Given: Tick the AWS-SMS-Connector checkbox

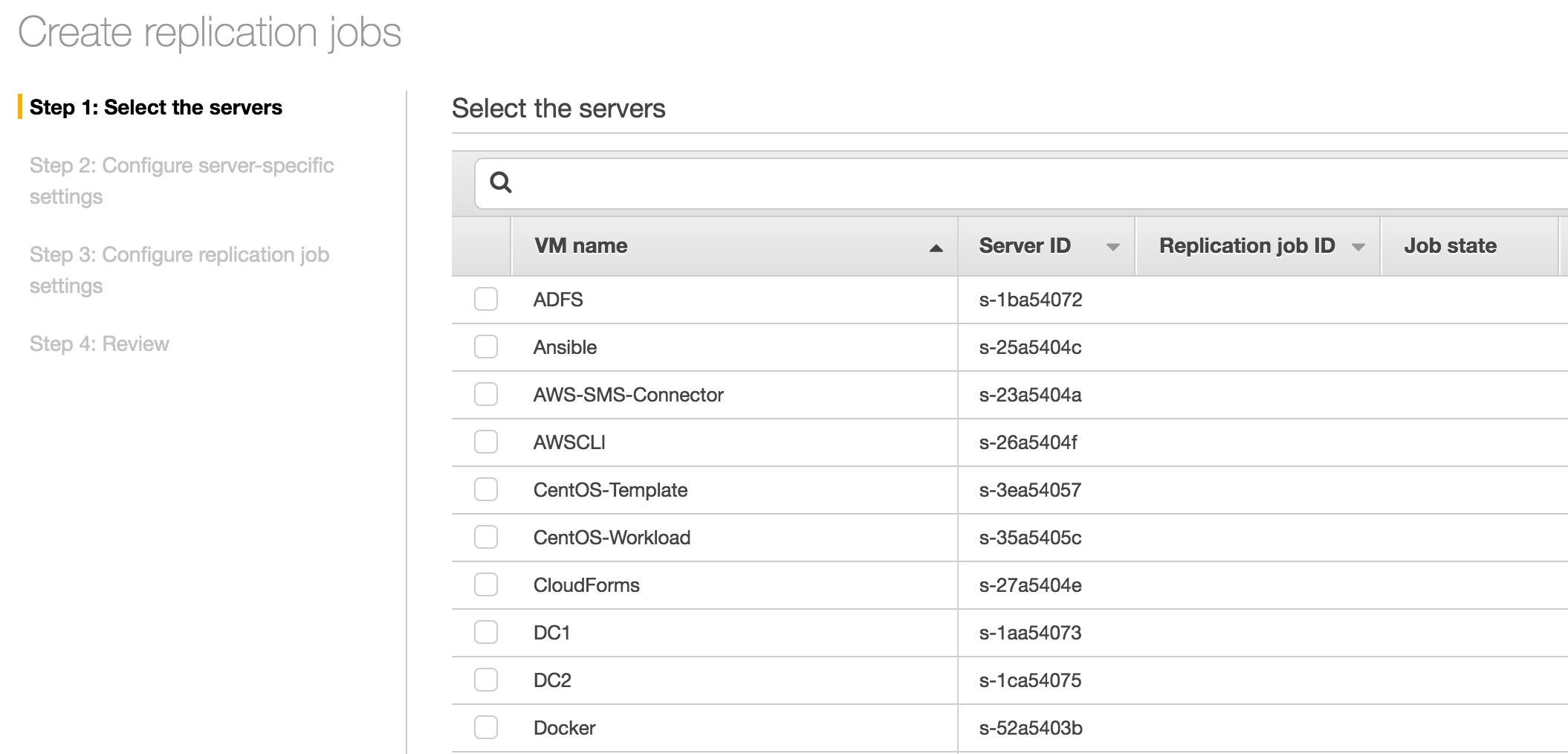Looking at the screenshot, I should [x=486, y=395].
